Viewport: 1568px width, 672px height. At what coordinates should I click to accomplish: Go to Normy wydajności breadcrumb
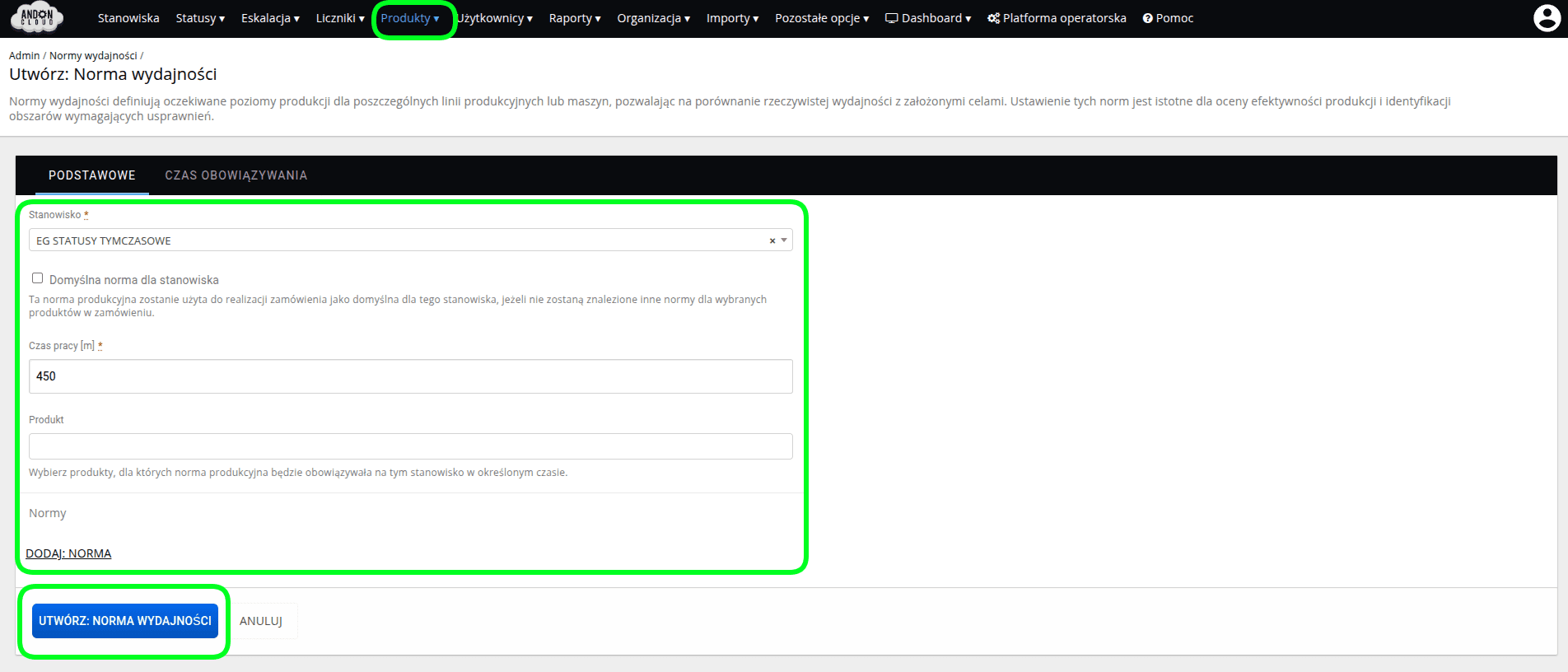(93, 56)
